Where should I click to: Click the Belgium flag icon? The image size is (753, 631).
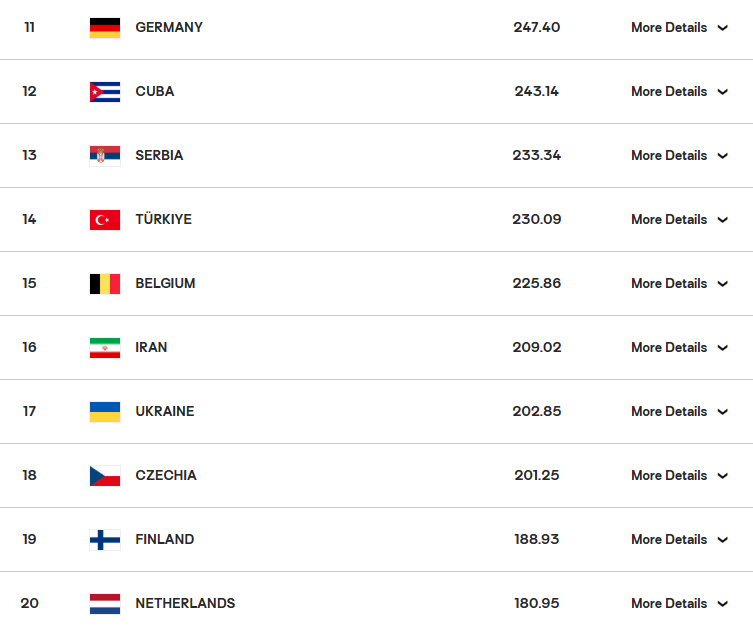point(104,284)
